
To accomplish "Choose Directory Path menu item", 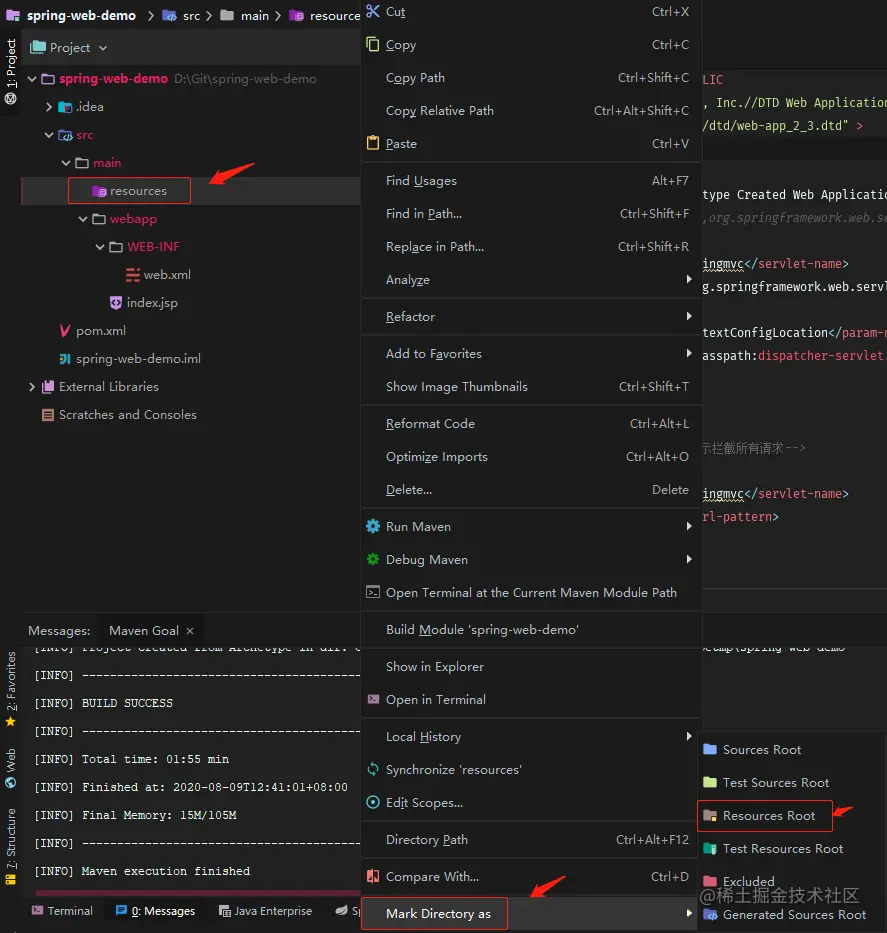I will (531, 840).
